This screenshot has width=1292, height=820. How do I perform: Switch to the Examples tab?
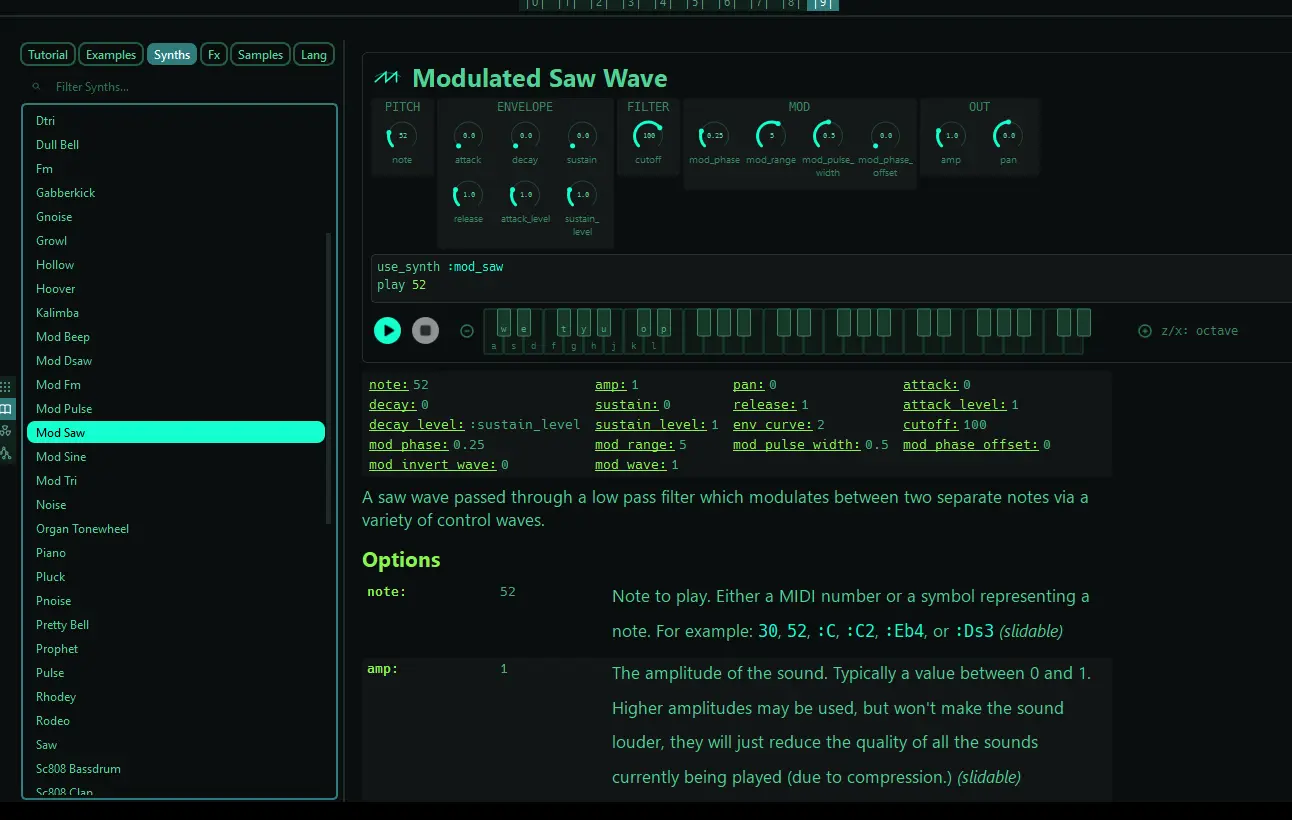(x=111, y=55)
